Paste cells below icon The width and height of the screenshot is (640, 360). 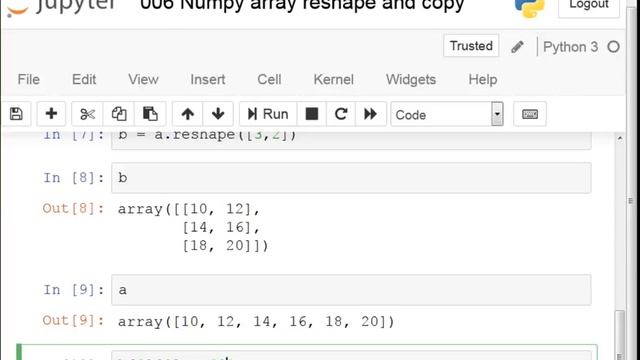pos(150,114)
